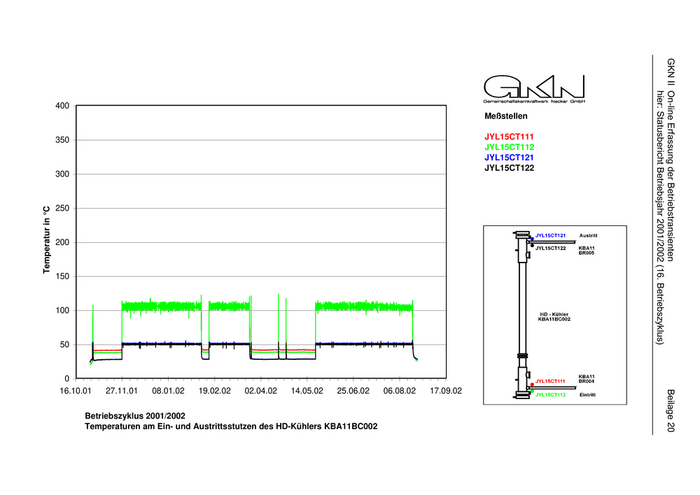Click the KBA11 BR004 pipe label
700x495 pixels.
point(587,379)
